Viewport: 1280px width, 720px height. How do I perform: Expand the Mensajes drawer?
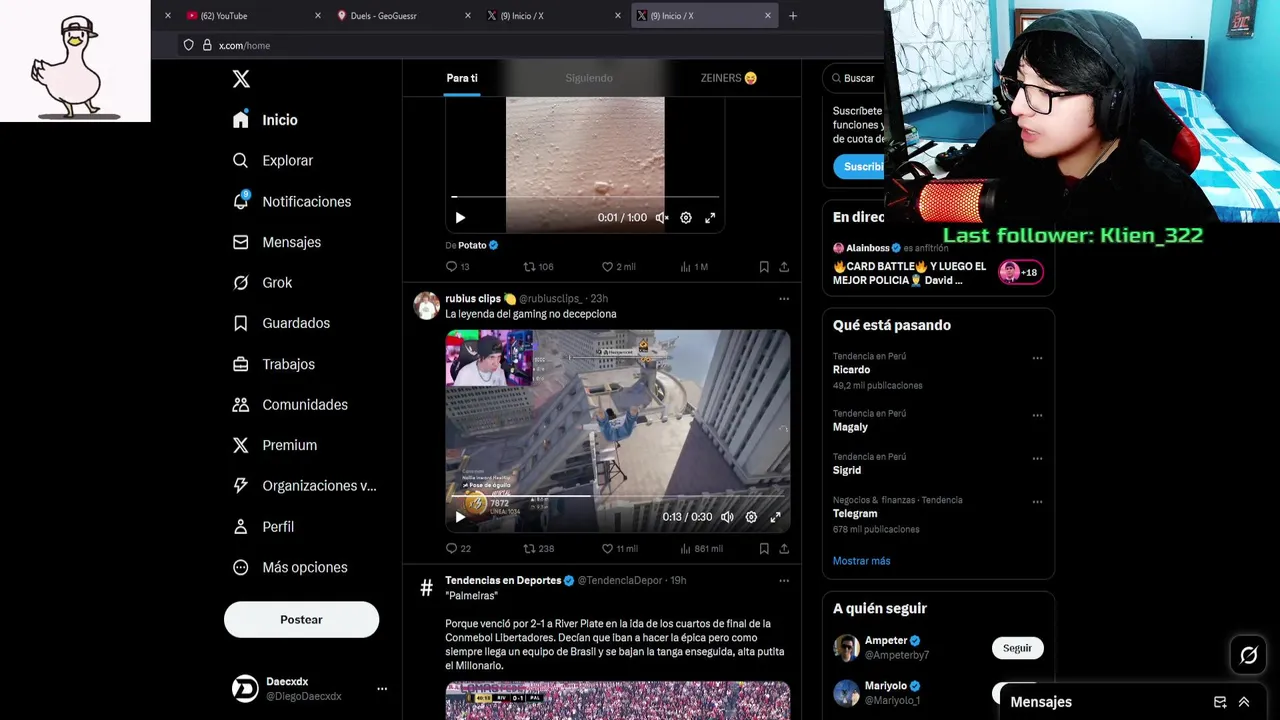click(x=1244, y=702)
